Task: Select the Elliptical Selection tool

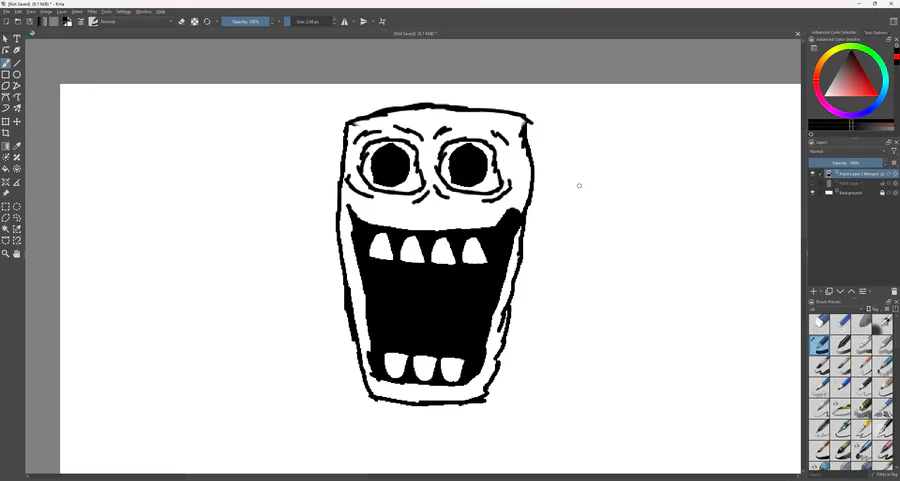Action: [17, 207]
